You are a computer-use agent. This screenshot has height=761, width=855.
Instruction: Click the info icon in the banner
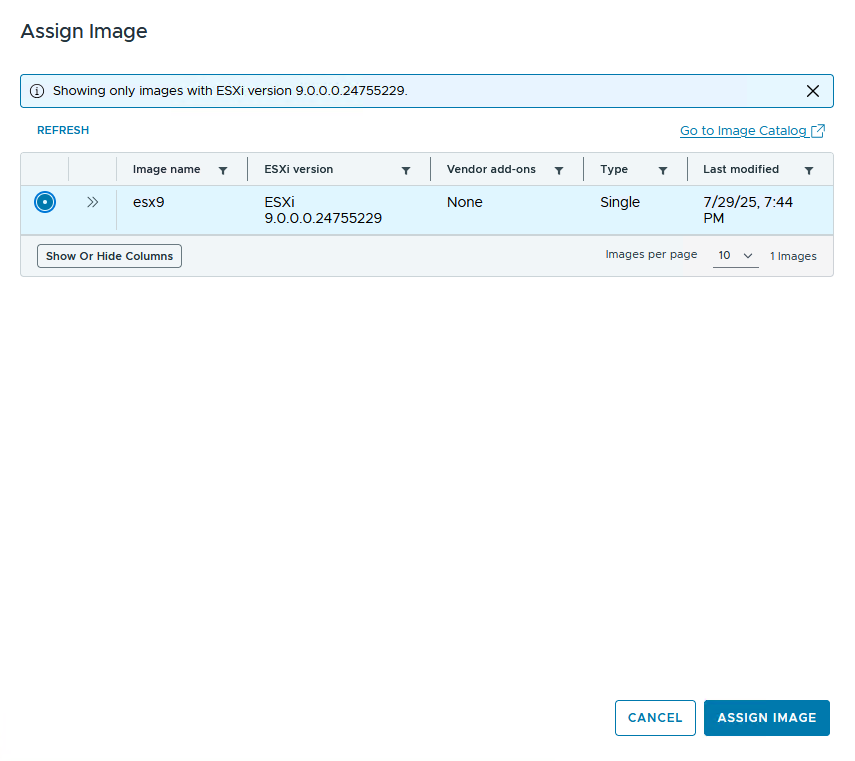(x=37, y=91)
